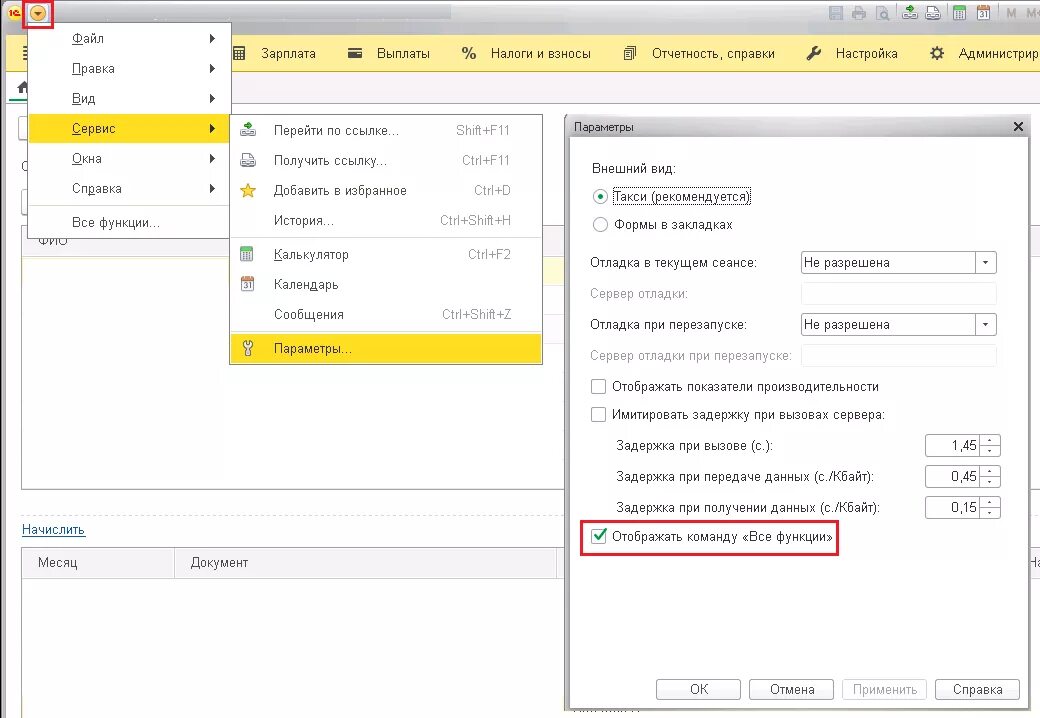Close the Параметры dialog

click(x=1018, y=127)
